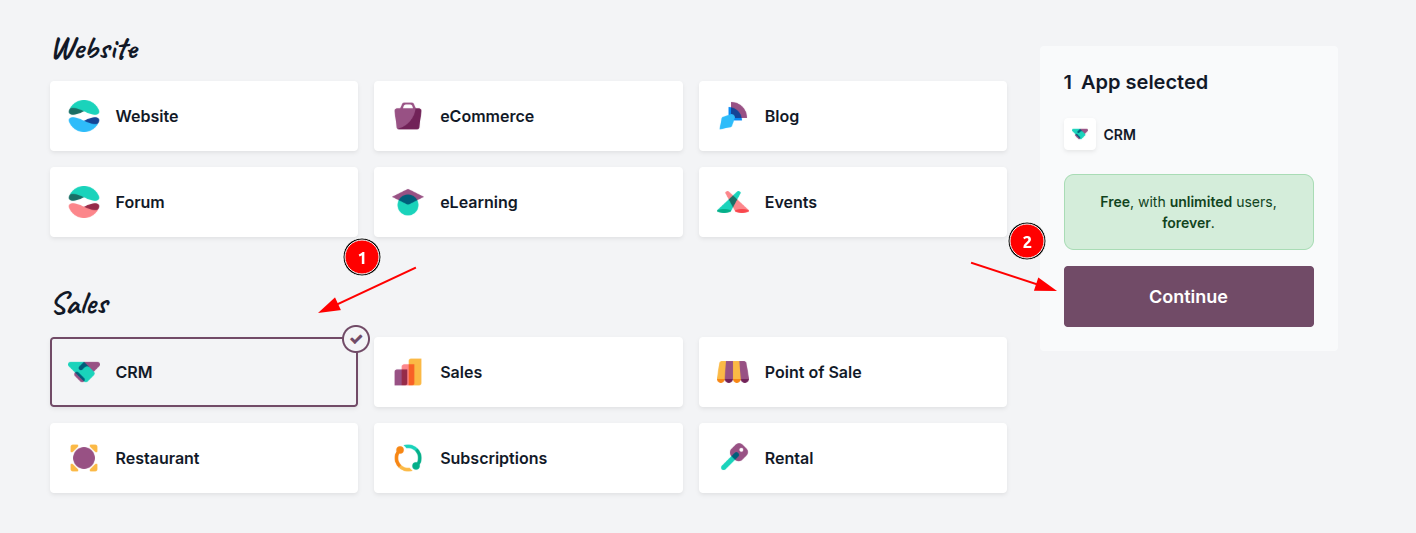Click the Blog app icon
This screenshot has height=533, width=1416.
(x=733, y=116)
